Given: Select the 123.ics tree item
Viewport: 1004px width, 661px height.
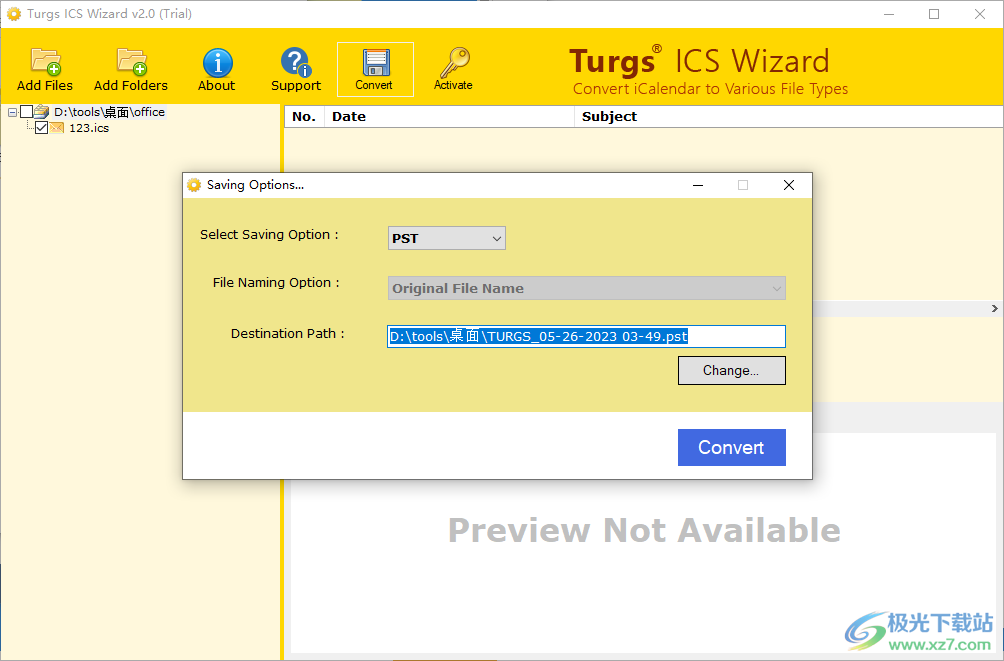Looking at the screenshot, I should tap(89, 127).
